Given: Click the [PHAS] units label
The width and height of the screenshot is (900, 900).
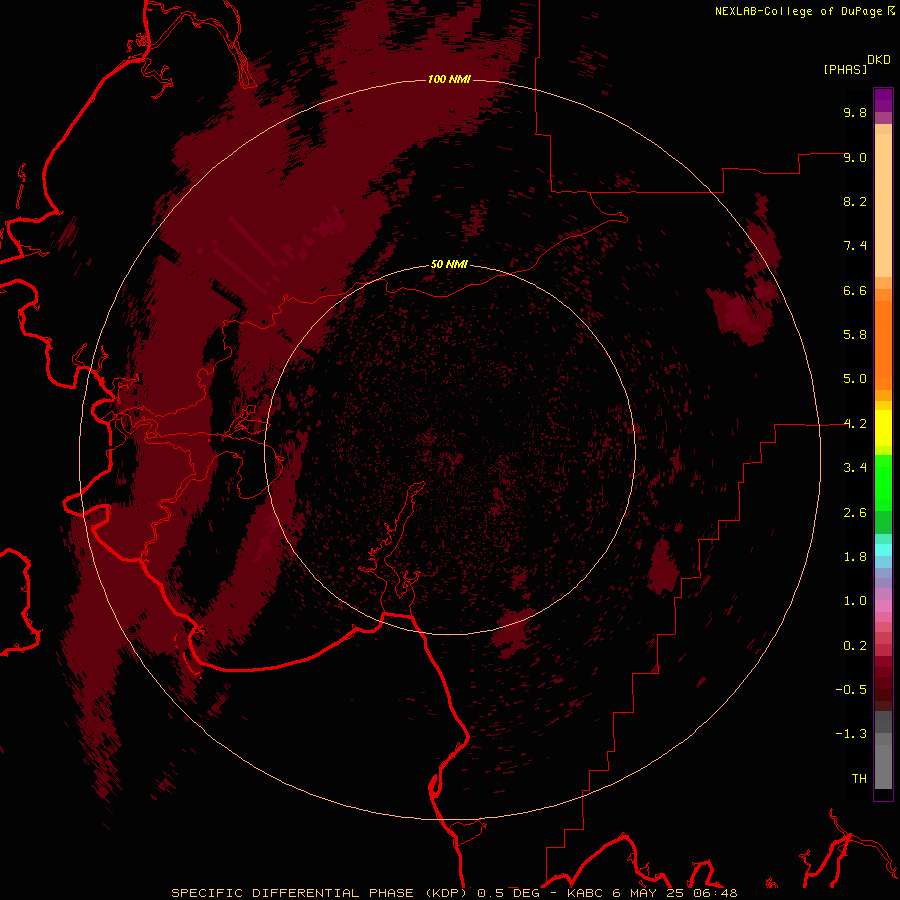Looking at the screenshot, I should pyautogui.click(x=845, y=69).
